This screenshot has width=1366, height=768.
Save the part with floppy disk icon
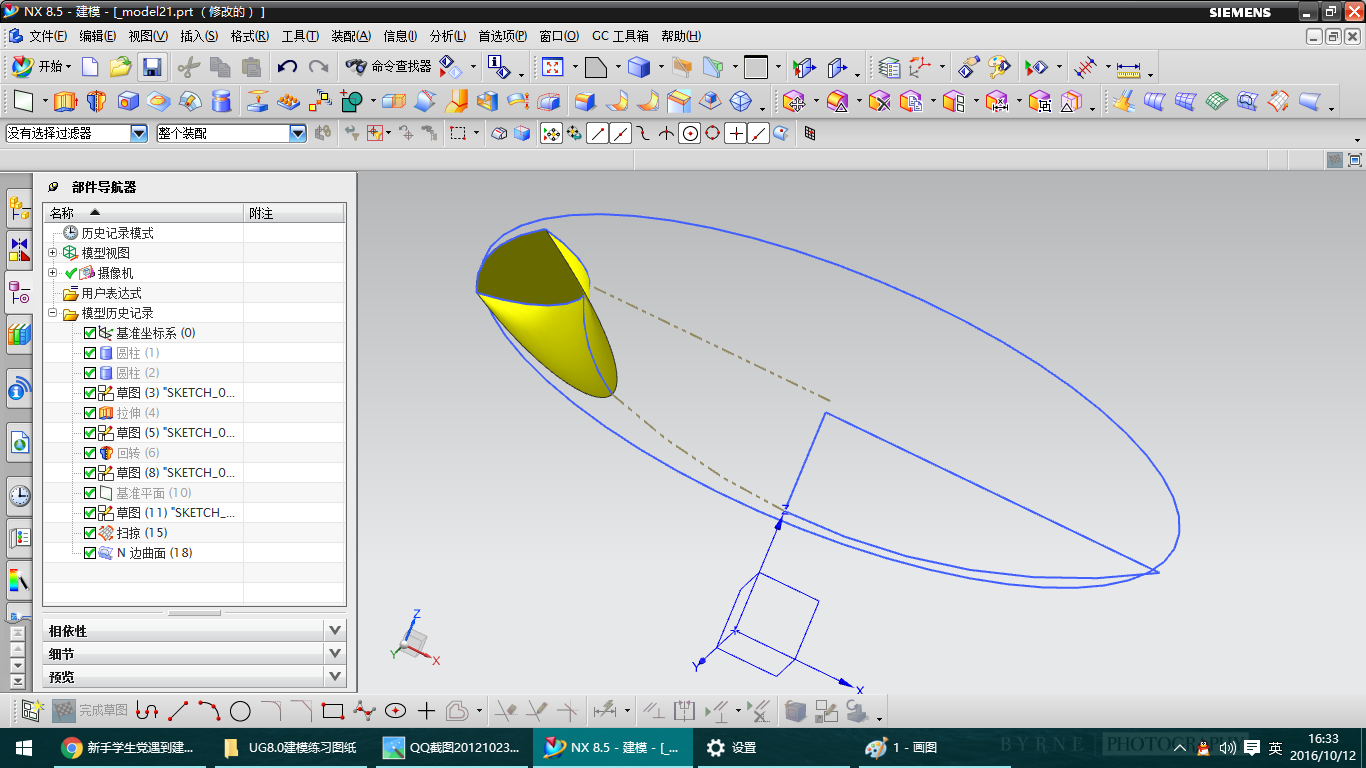click(152, 67)
